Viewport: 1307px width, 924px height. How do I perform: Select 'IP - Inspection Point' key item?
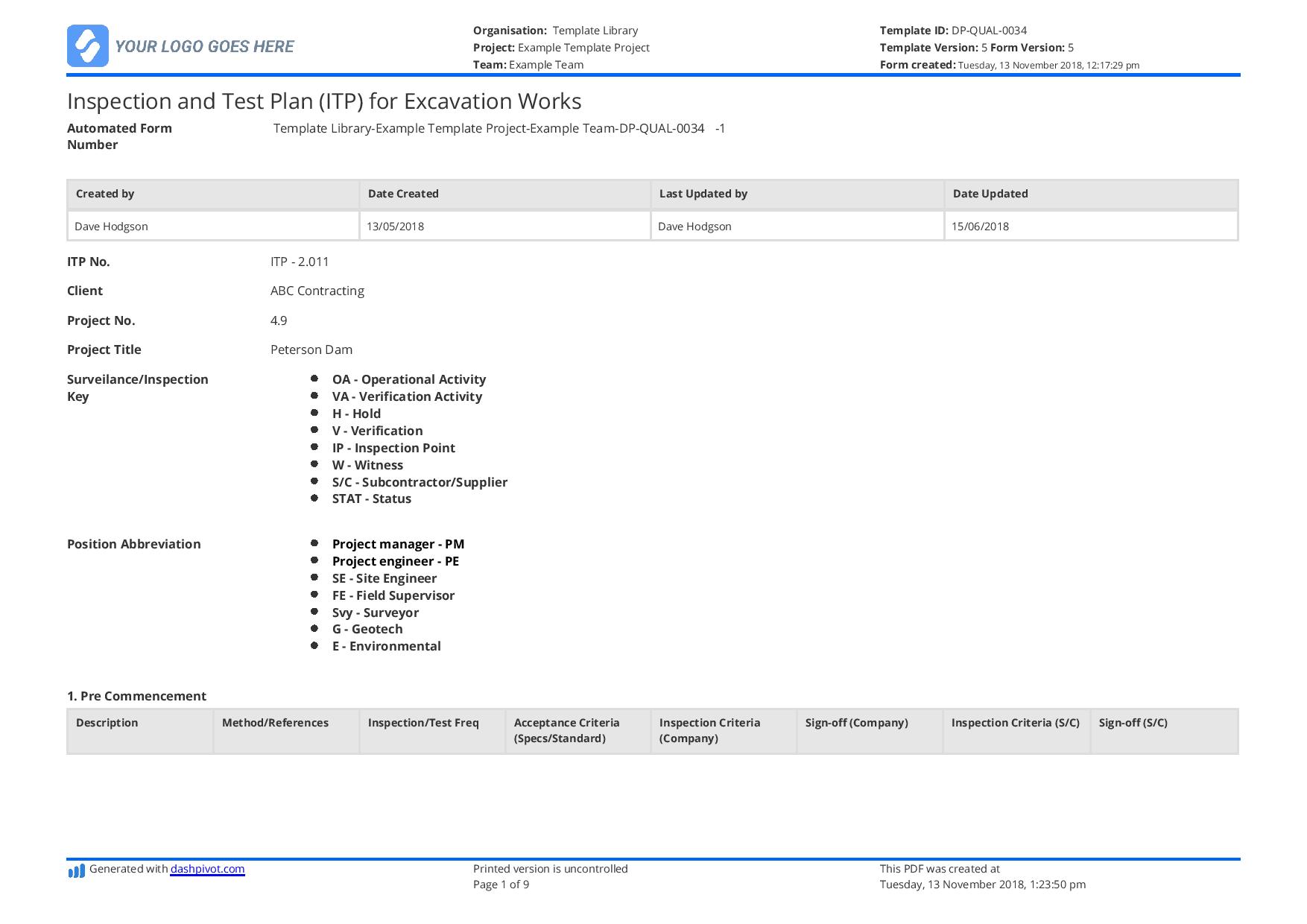[x=393, y=448]
